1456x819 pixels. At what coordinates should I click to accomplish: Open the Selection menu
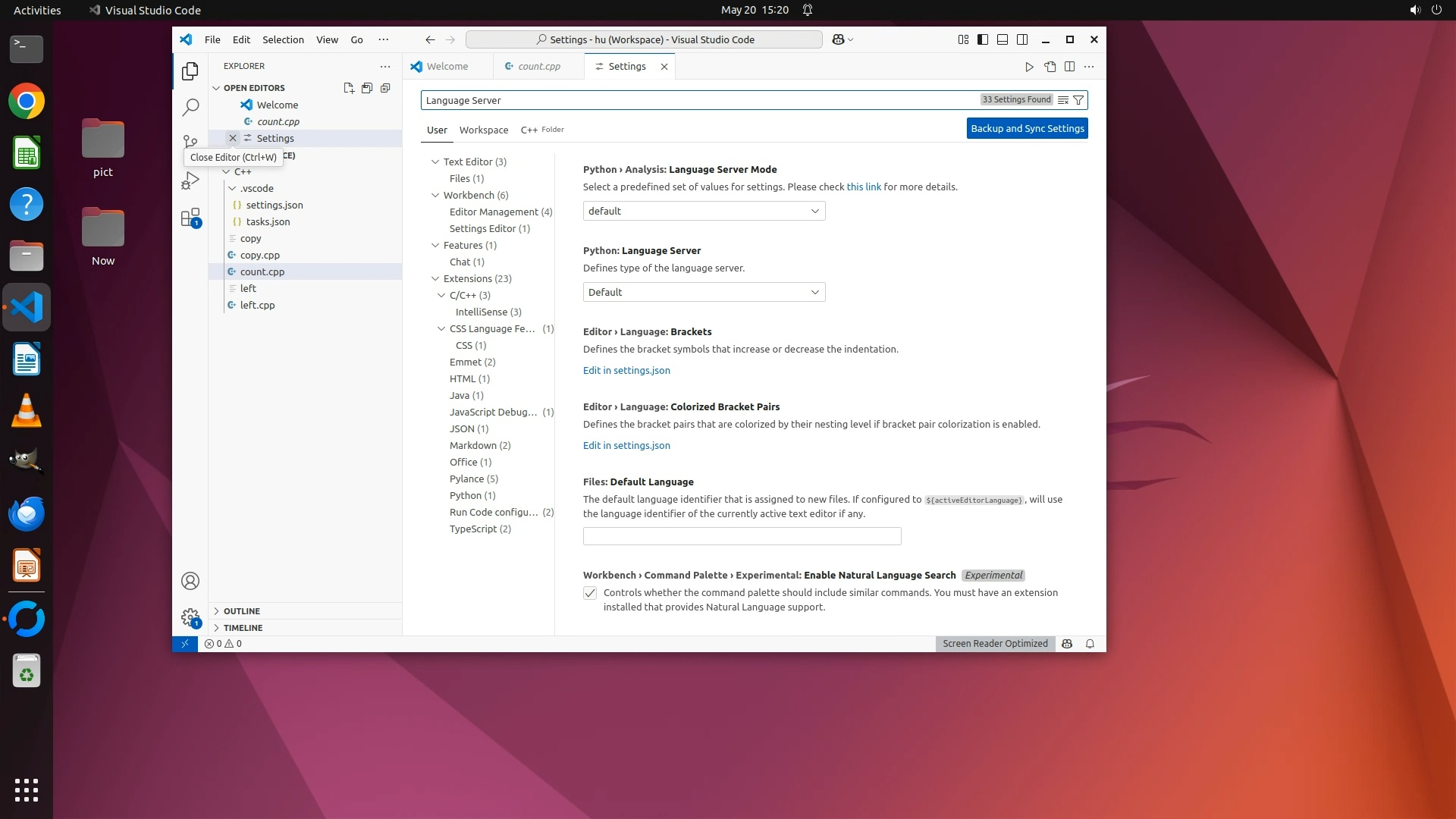tap(283, 39)
